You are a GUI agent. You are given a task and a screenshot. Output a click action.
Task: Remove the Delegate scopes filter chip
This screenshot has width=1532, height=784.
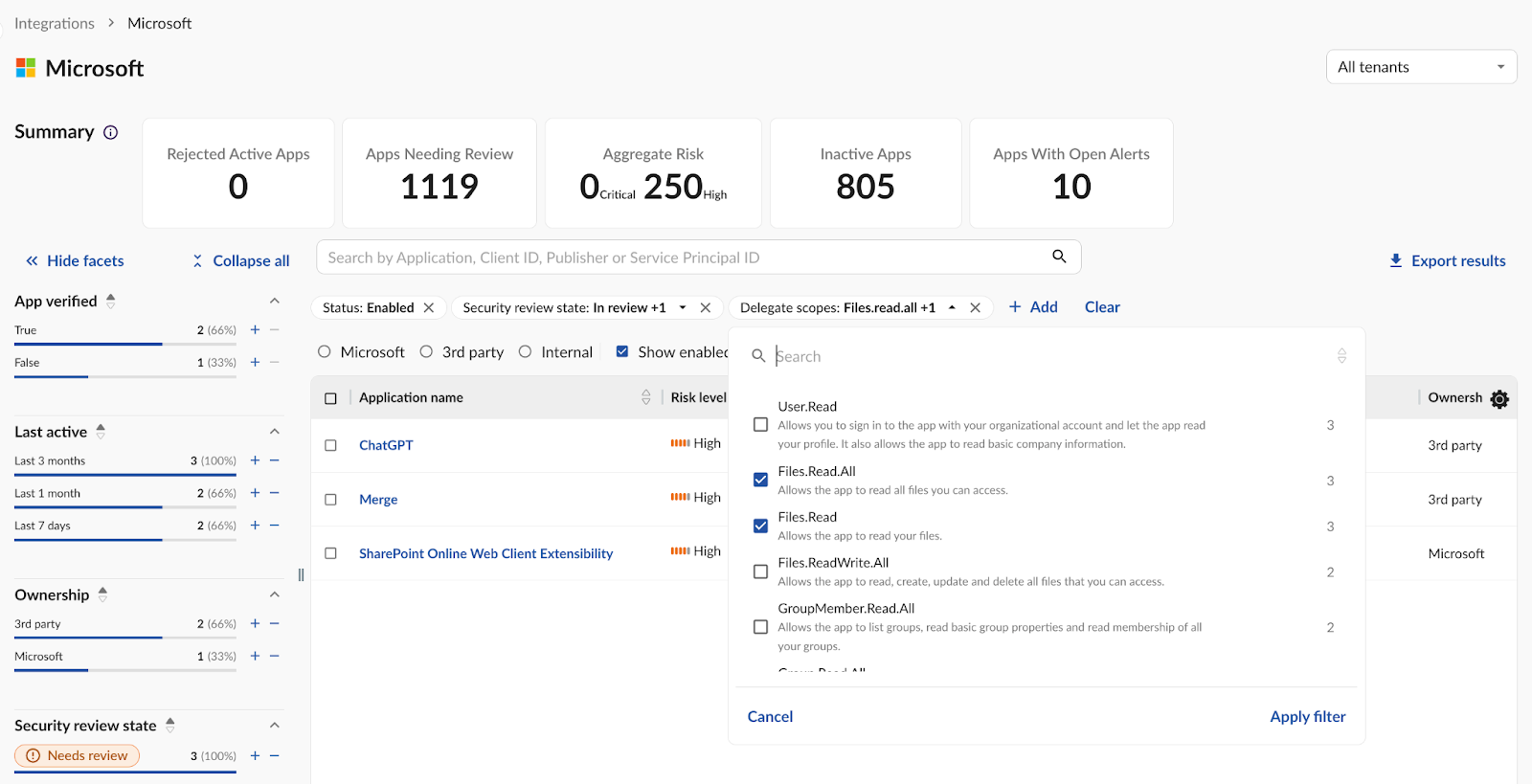coord(975,307)
